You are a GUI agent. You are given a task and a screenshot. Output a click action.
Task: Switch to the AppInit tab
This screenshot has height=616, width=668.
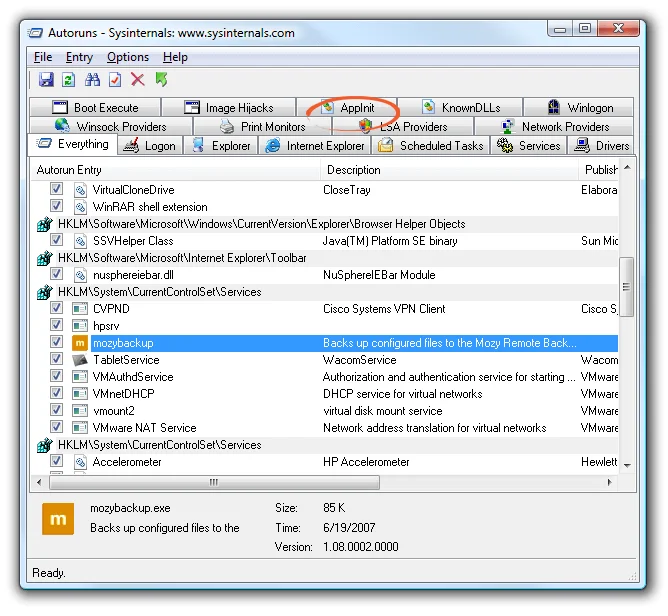pos(347,107)
